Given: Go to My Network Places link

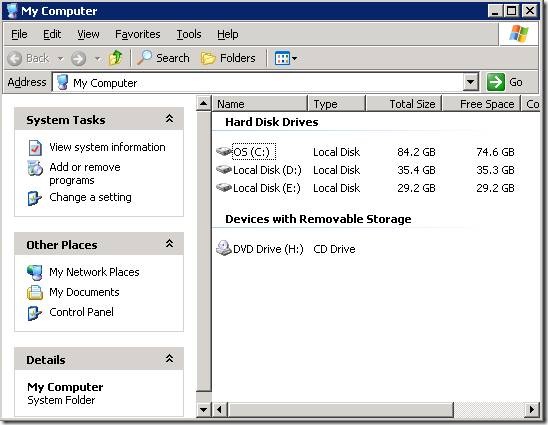Looking at the screenshot, I should click(x=94, y=272).
